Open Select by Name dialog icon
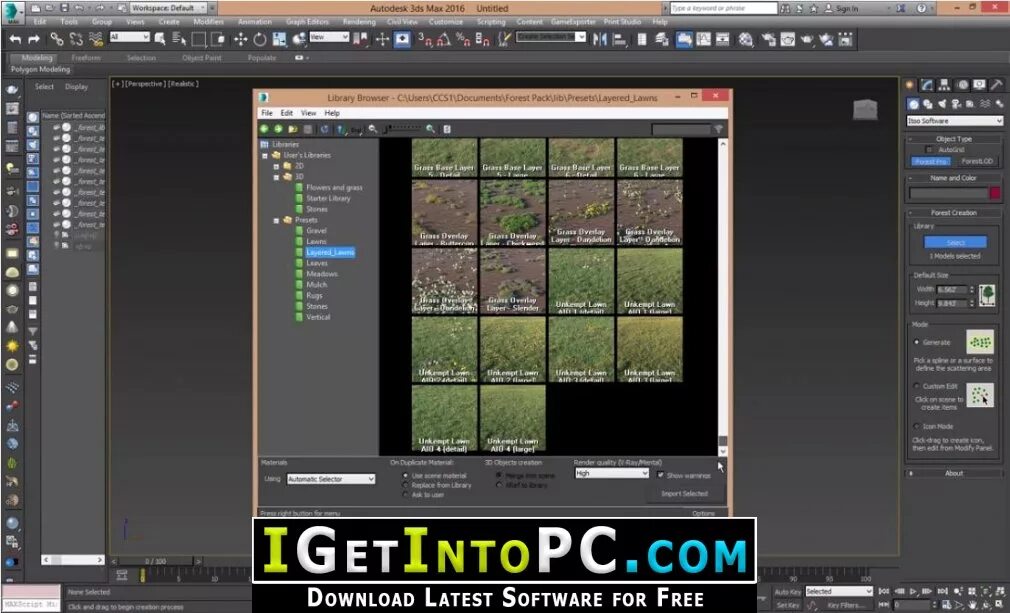The image size is (1010, 613). click(x=179, y=39)
